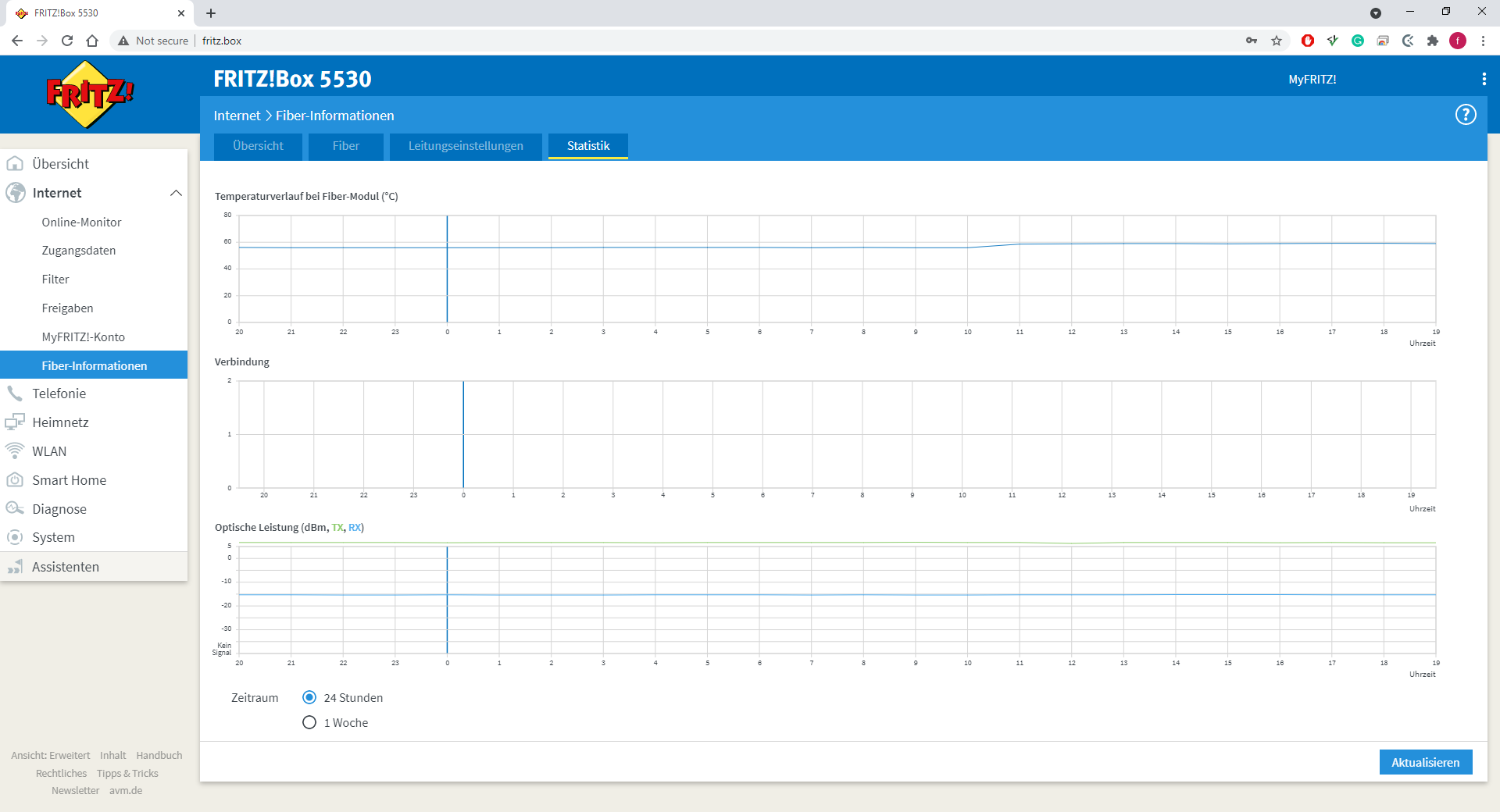Click the Übersicht home icon in sidebar
Viewport: 1500px width, 812px height.
15,164
